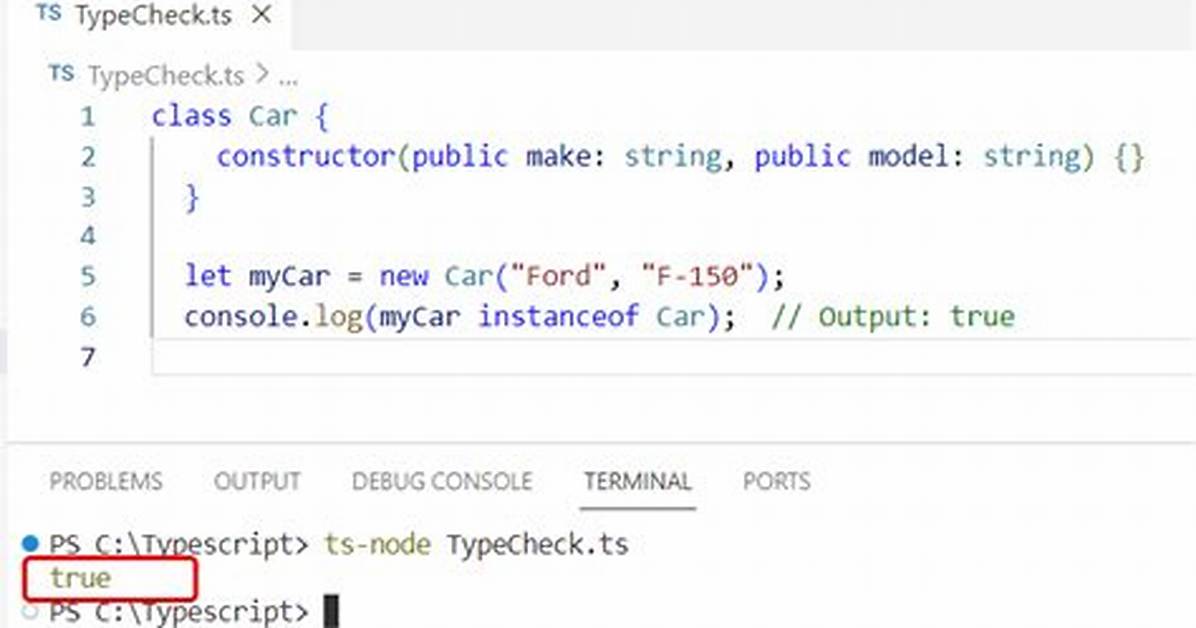The image size is (1196, 628).
Task: Click line number 6 in the gutter
Action: click(x=88, y=316)
